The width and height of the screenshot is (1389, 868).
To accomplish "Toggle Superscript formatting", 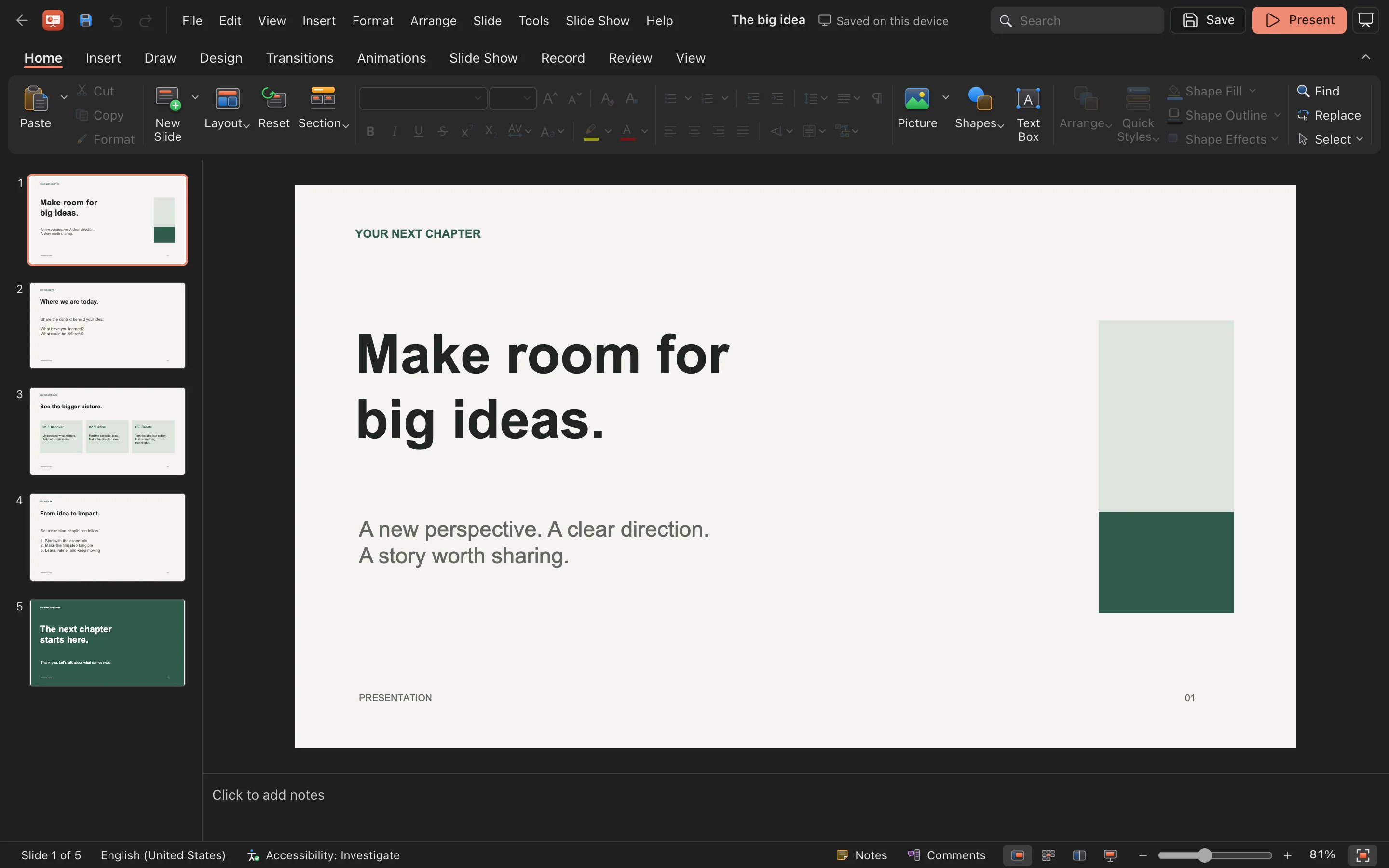I will tap(466, 132).
